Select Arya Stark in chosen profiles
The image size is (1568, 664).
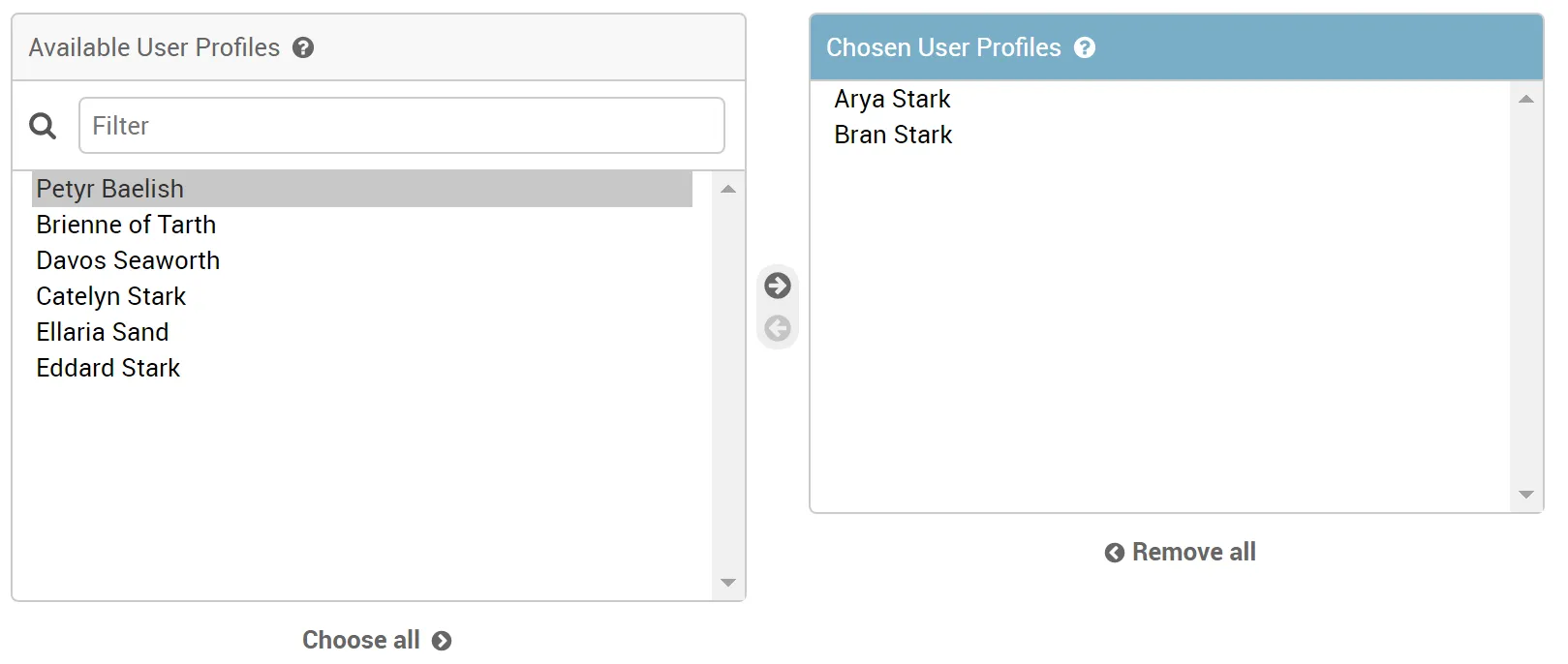[x=892, y=99]
